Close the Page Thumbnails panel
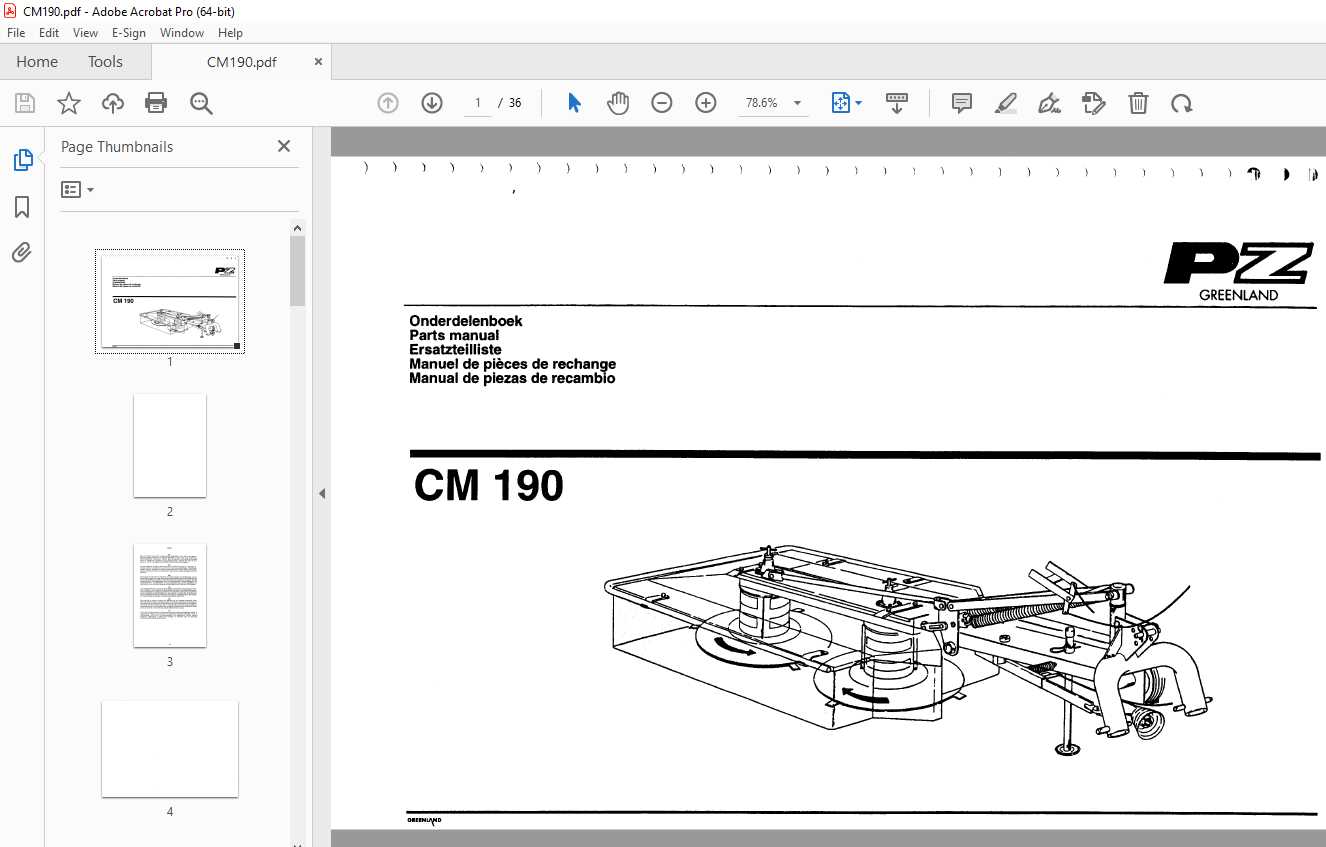The image size is (1326, 847). point(284,146)
